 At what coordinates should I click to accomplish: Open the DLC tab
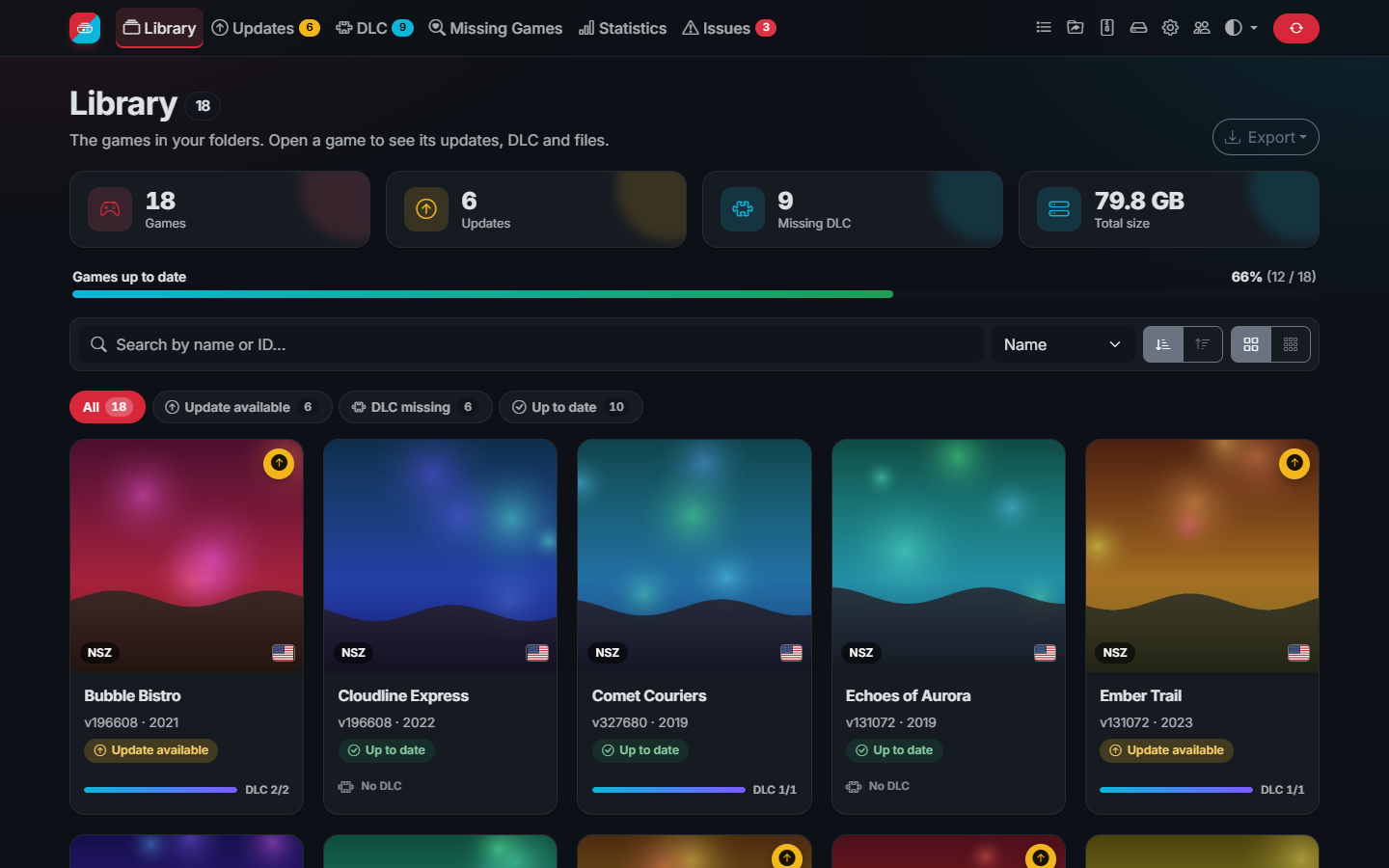[374, 28]
